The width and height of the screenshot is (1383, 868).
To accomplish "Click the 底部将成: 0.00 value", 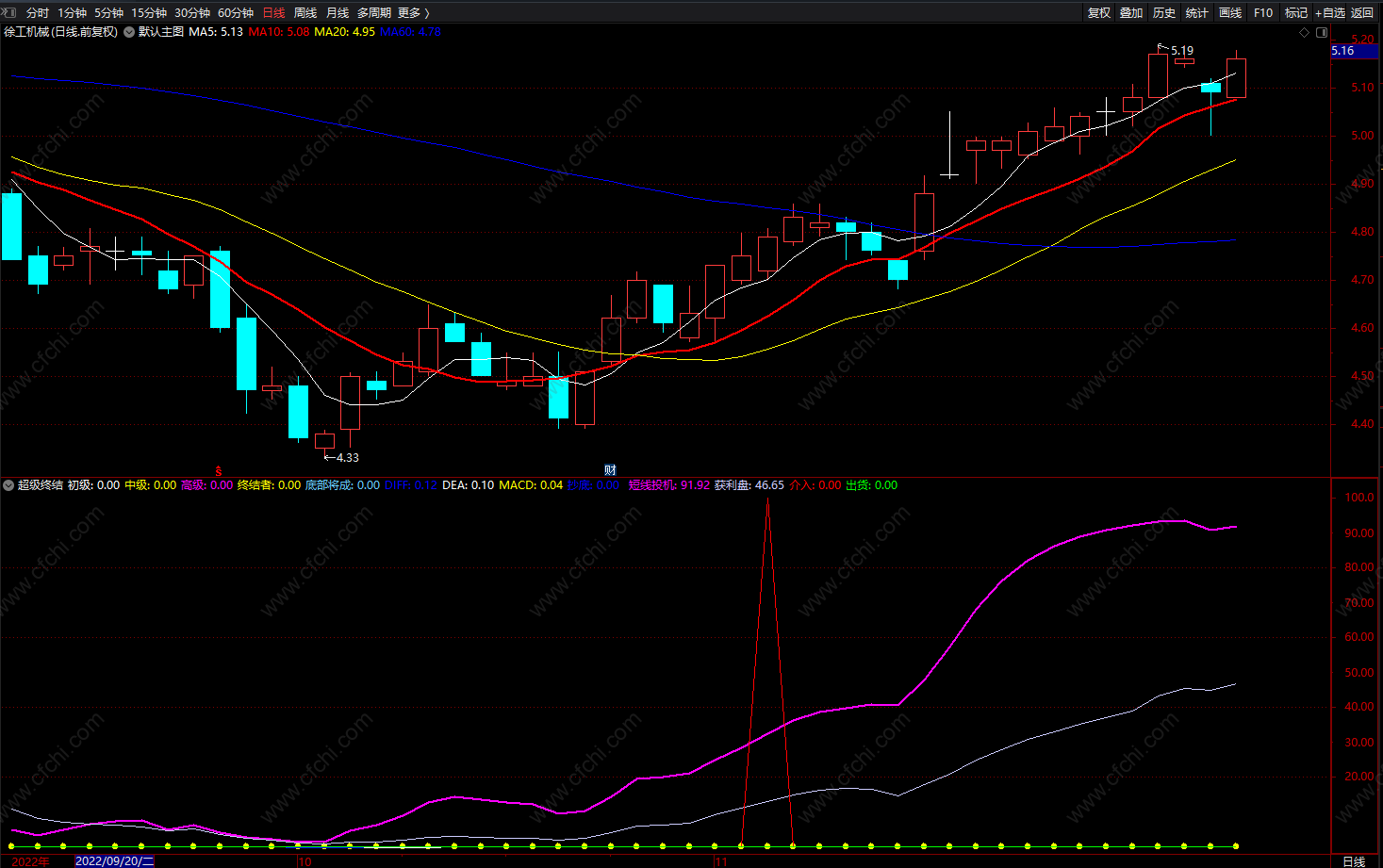I will pos(342,485).
